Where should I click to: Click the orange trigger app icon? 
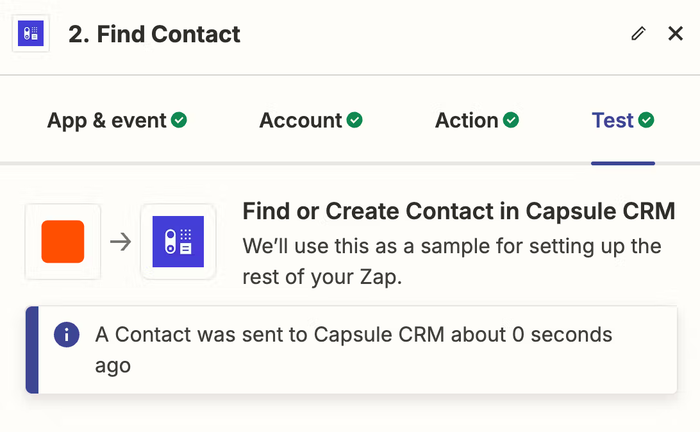(63, 242)
